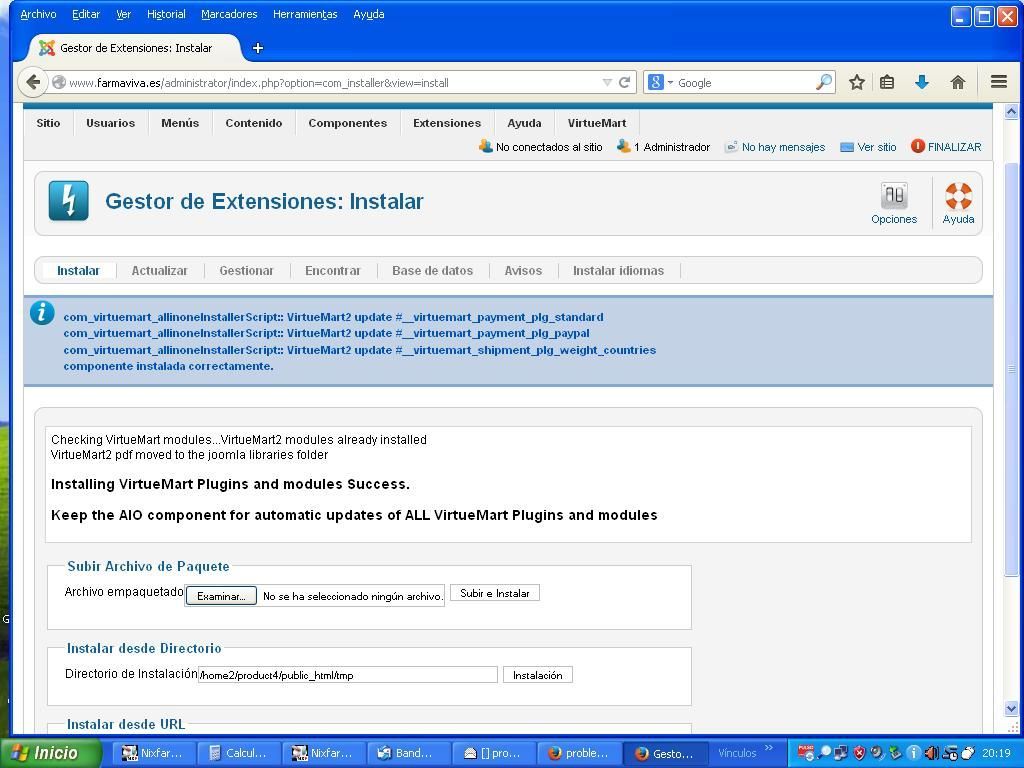Expand the address bar history dropdown arrow
Screen dimensions: 1024x768
coord(607,82)
